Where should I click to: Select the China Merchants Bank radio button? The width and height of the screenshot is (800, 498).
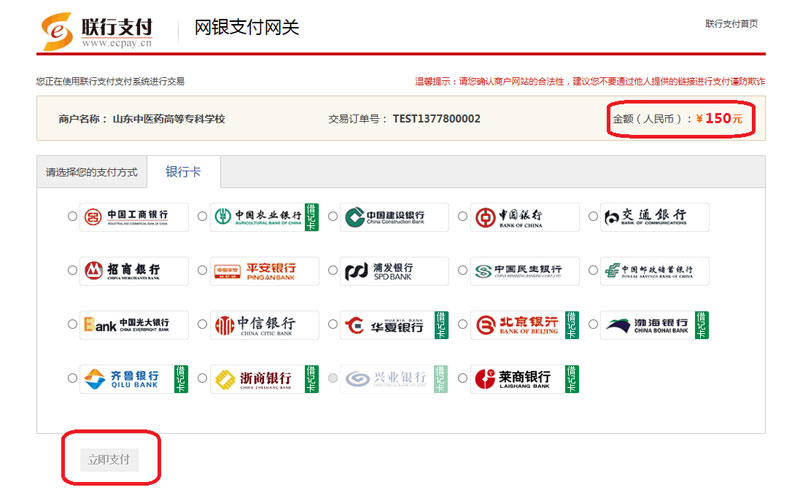pos(72,270)
